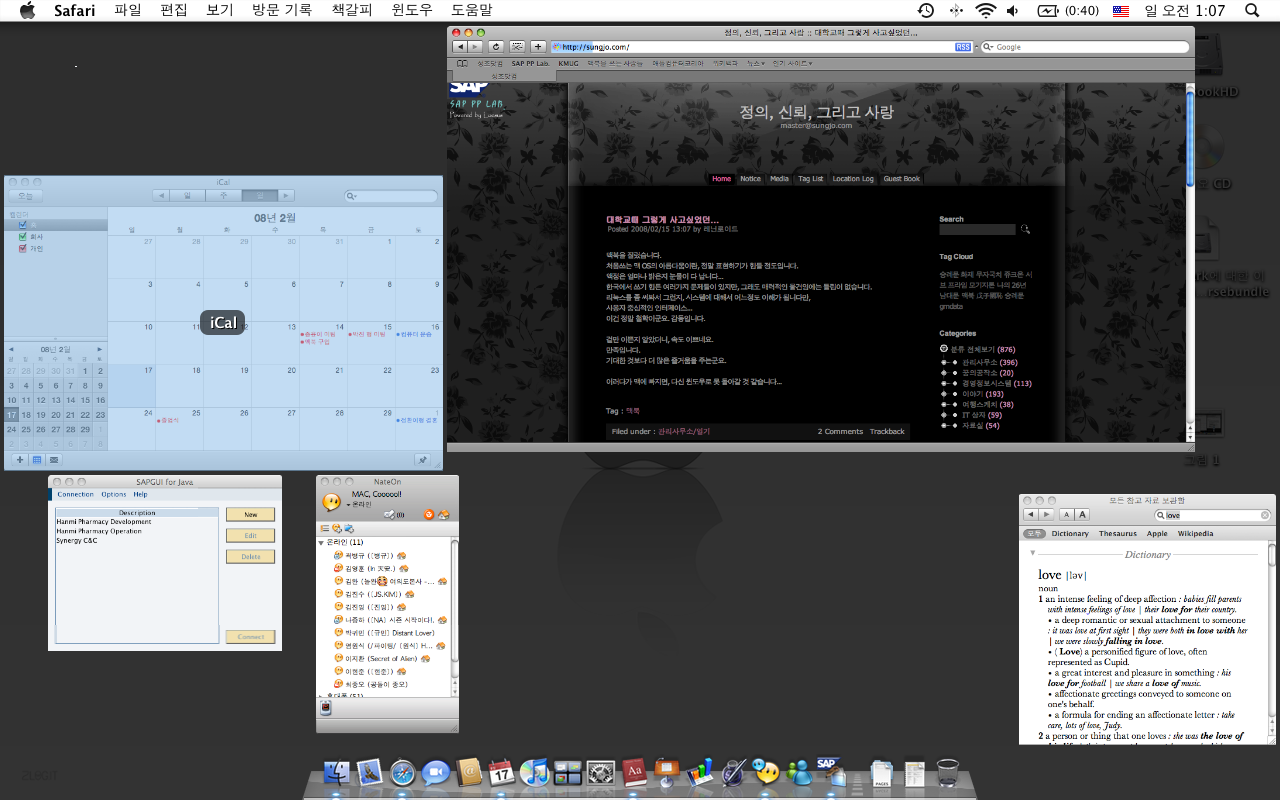Open the 방문 기록 menu

tap(282, 11)
